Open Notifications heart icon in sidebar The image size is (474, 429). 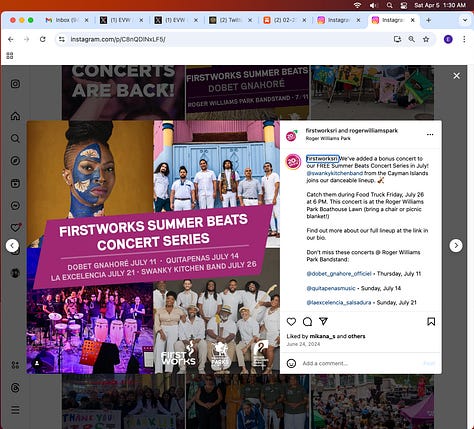click(15, 227)
